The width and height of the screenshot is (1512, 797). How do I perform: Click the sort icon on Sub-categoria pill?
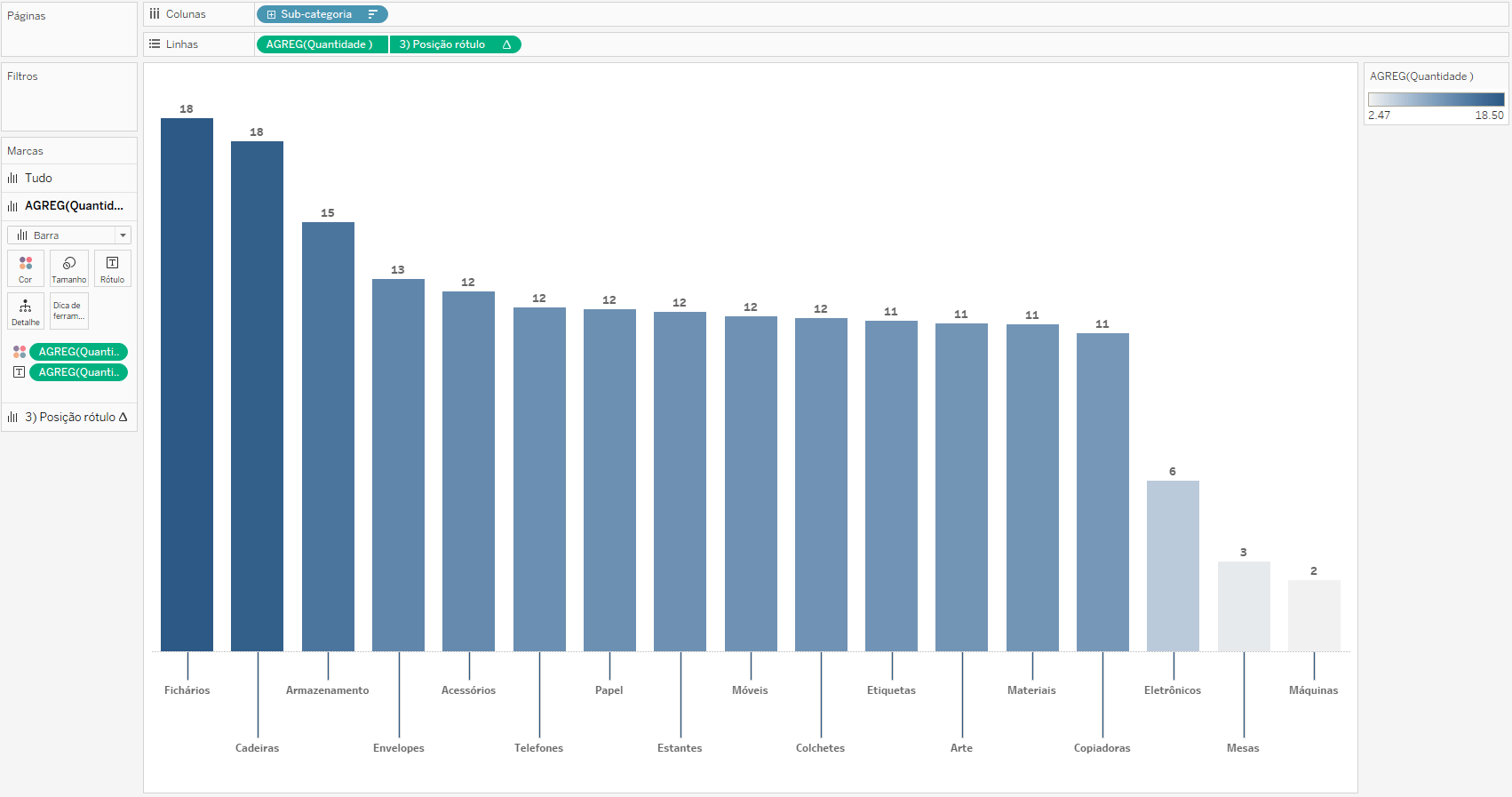coord(373,14)
